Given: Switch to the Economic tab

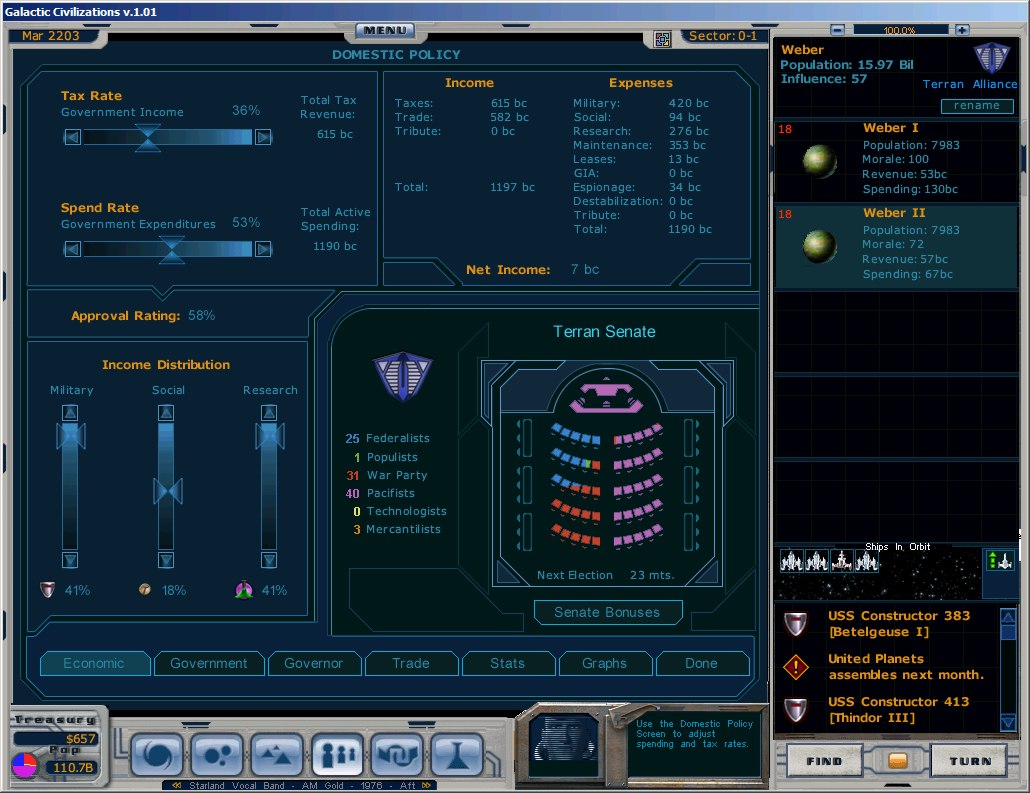Looking at the screenshot, I should (94, 664).
